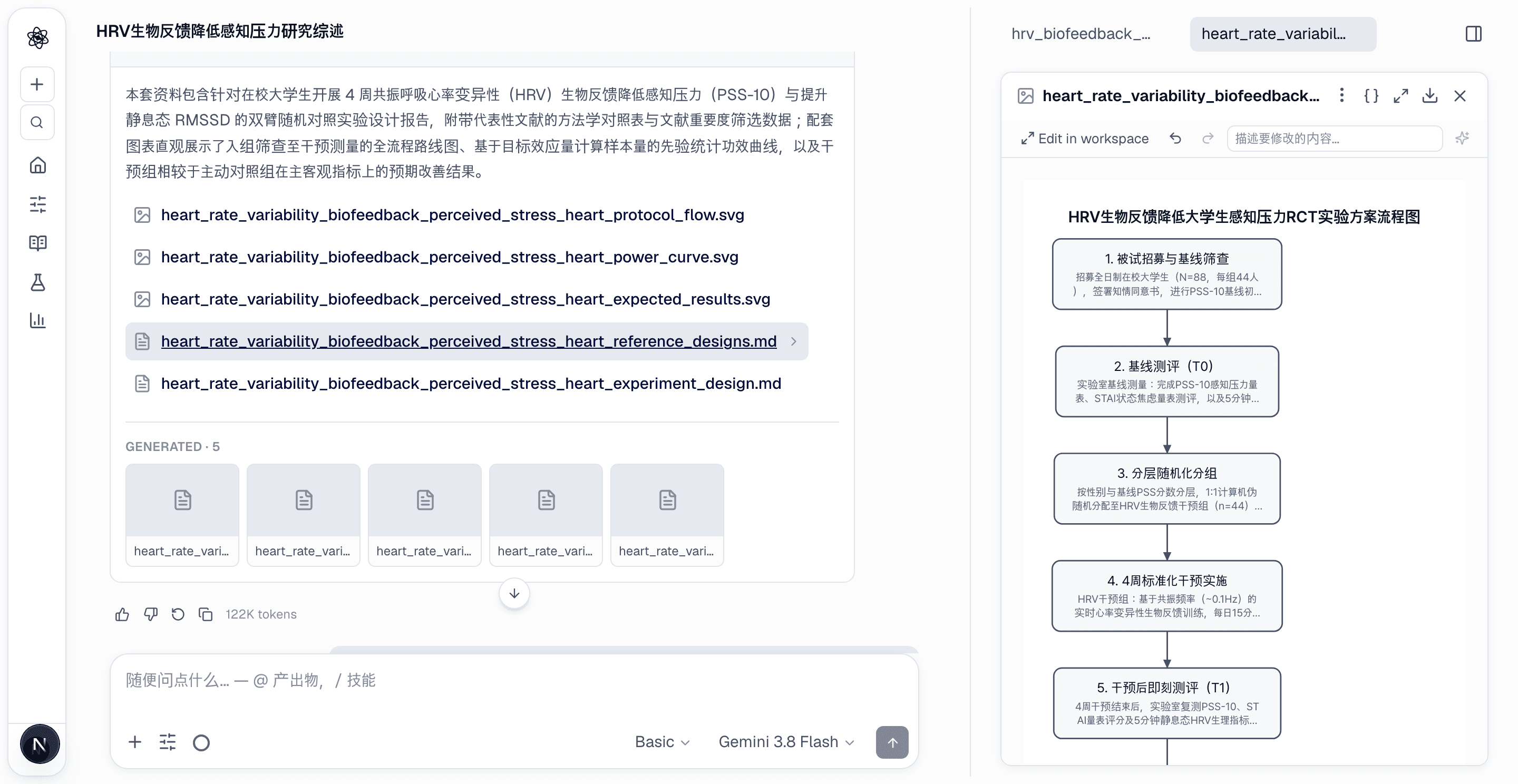This screenshot has height=784, width=1518.
Task: Close the artifact preview panel
Action: coord(1459,95)
